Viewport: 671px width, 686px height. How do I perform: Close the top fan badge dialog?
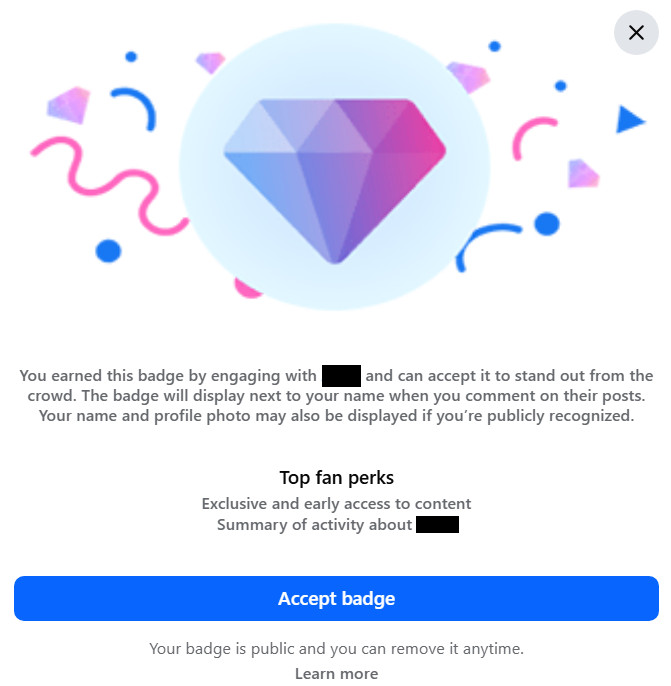636,32
